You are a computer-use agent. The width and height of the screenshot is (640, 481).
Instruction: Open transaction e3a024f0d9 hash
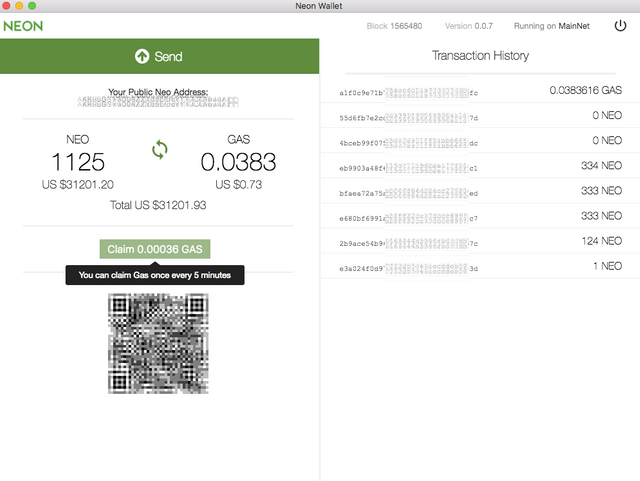(x=408, y=269)
